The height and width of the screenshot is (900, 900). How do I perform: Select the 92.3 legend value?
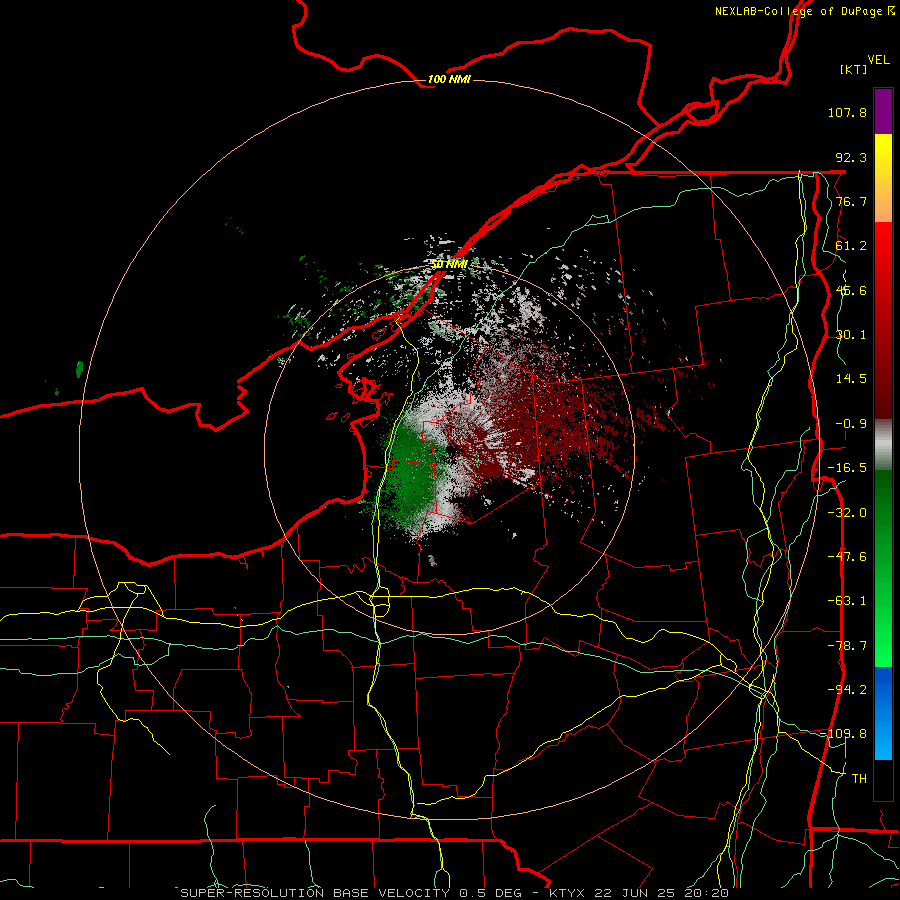[851, 157]
